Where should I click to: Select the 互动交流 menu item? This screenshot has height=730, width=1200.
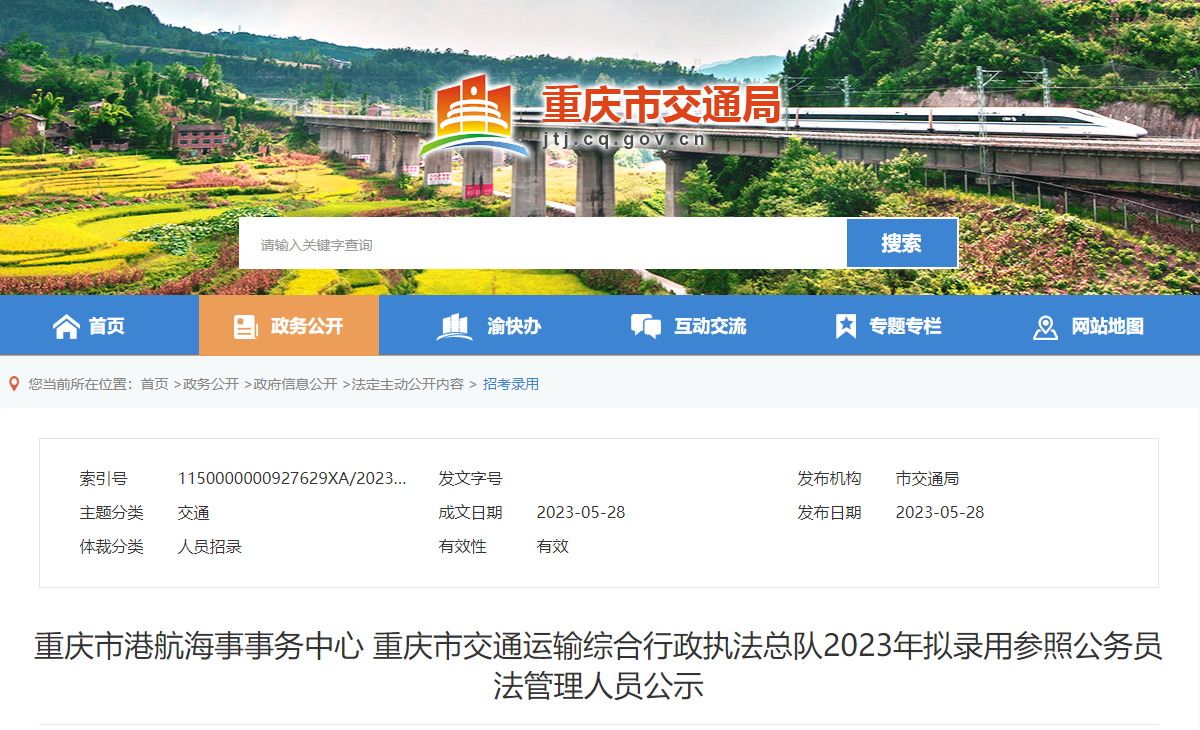tap(689, 326)
